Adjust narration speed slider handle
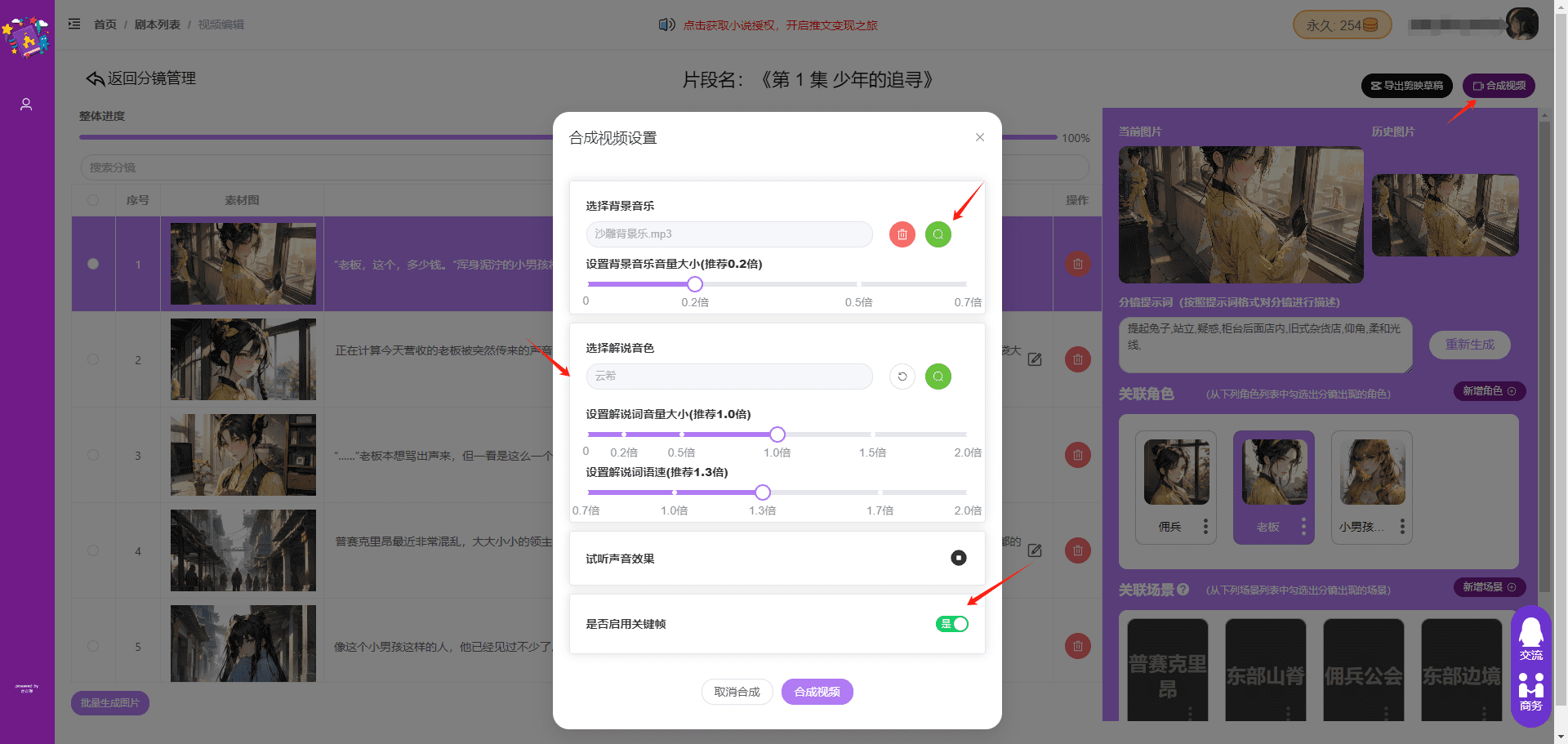 (x=762, y=492)
